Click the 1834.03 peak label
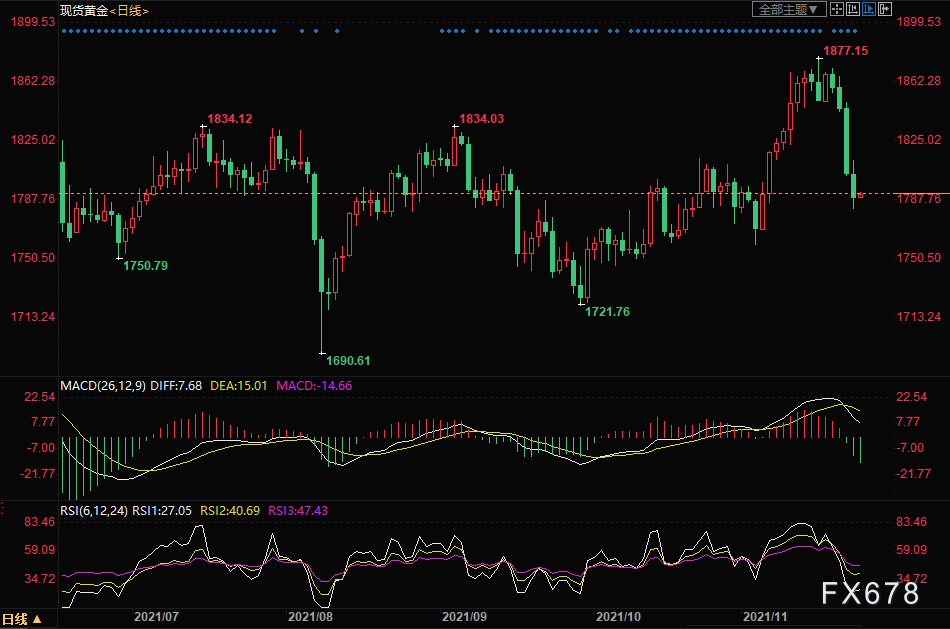This screenshot has width=950, height=629. click(x=481, y=119)
